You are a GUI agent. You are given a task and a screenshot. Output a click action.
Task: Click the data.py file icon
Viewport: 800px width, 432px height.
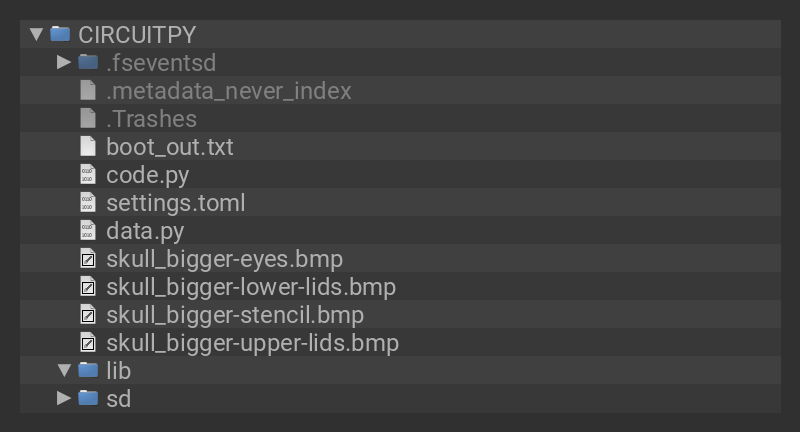(88, 231)
